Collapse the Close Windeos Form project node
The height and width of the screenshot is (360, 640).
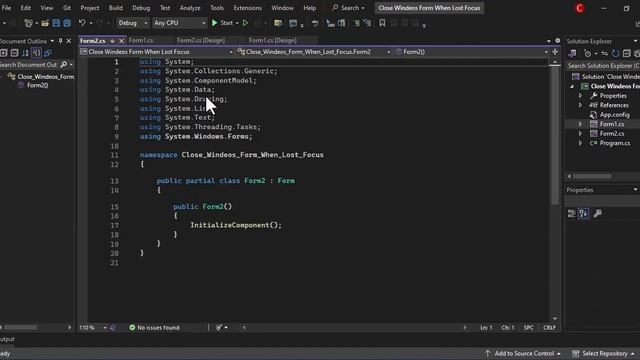click(572, 86)
